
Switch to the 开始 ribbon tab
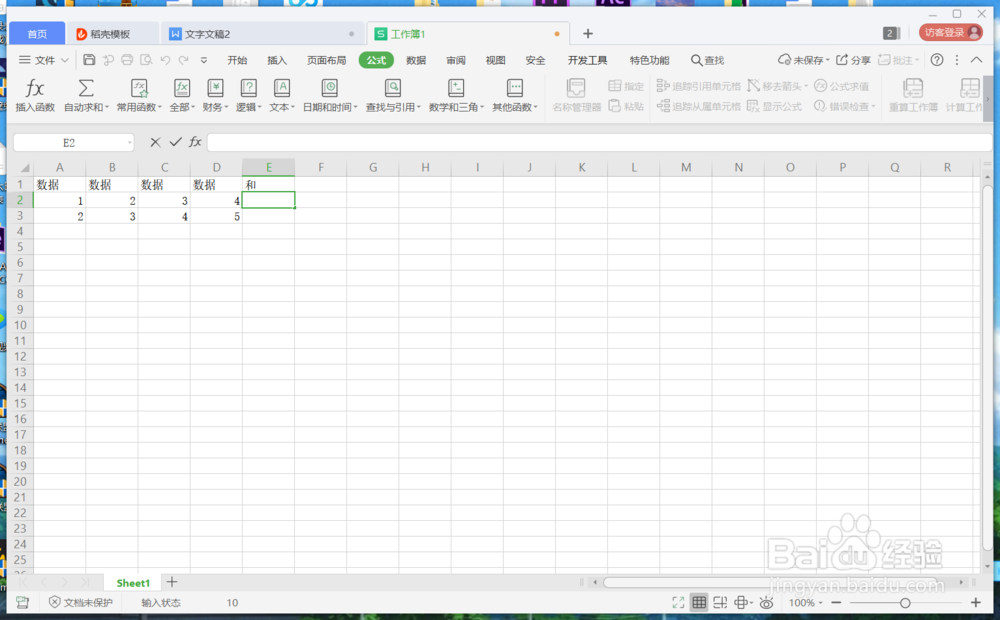tap(237, 60)
